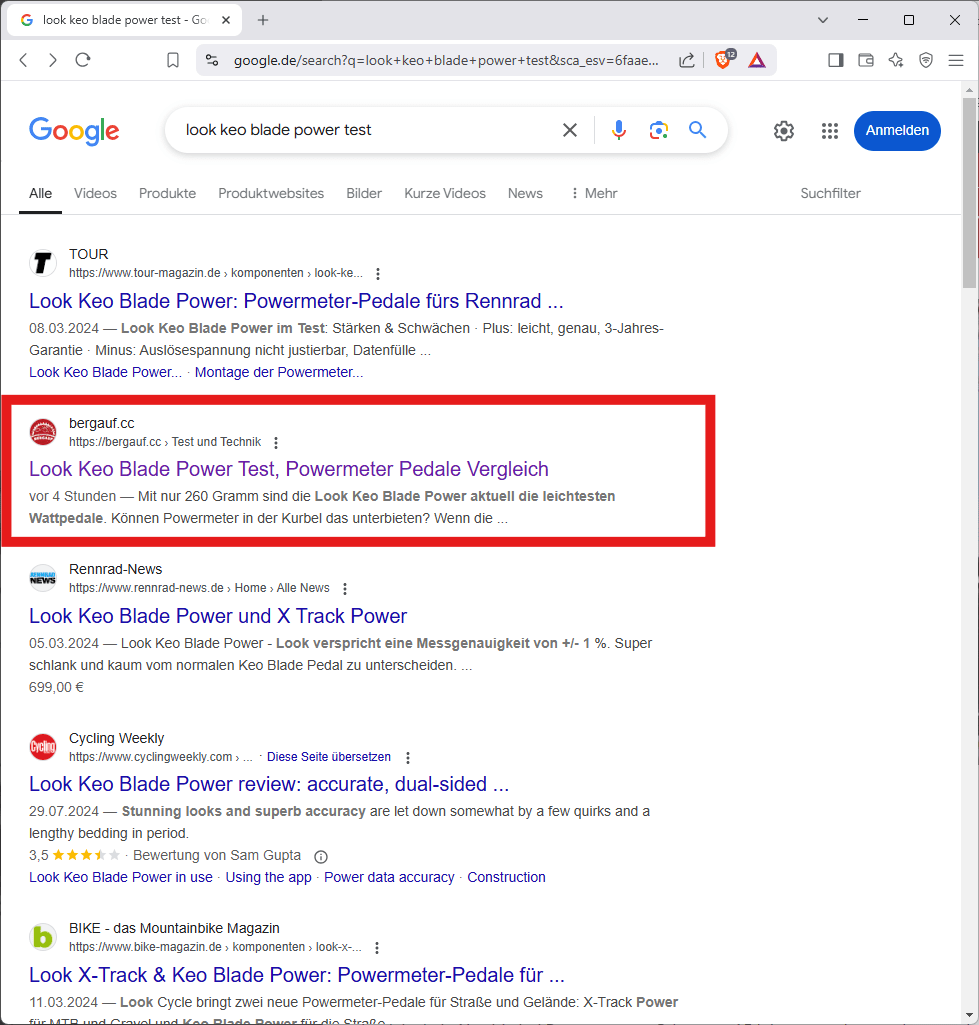Open Brave Rewards triangle icon
Image resolution: width=979 pixels, height=1025 pixels.
click(757, 60)
